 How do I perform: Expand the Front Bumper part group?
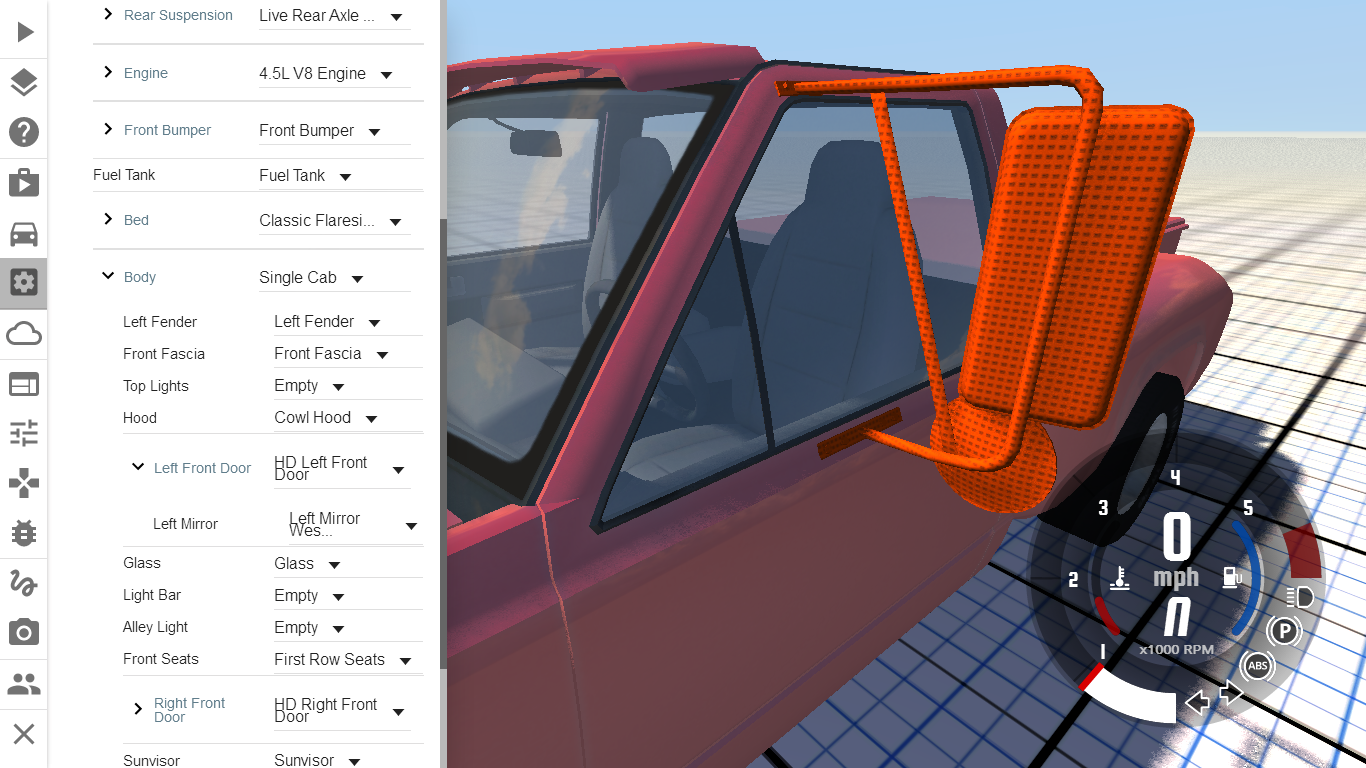[x=109, y=129]
